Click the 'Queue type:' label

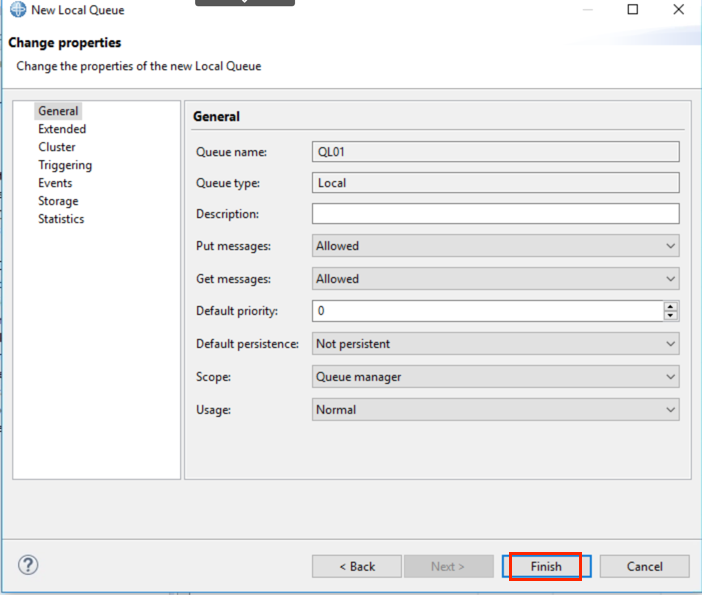coord(227,183)
